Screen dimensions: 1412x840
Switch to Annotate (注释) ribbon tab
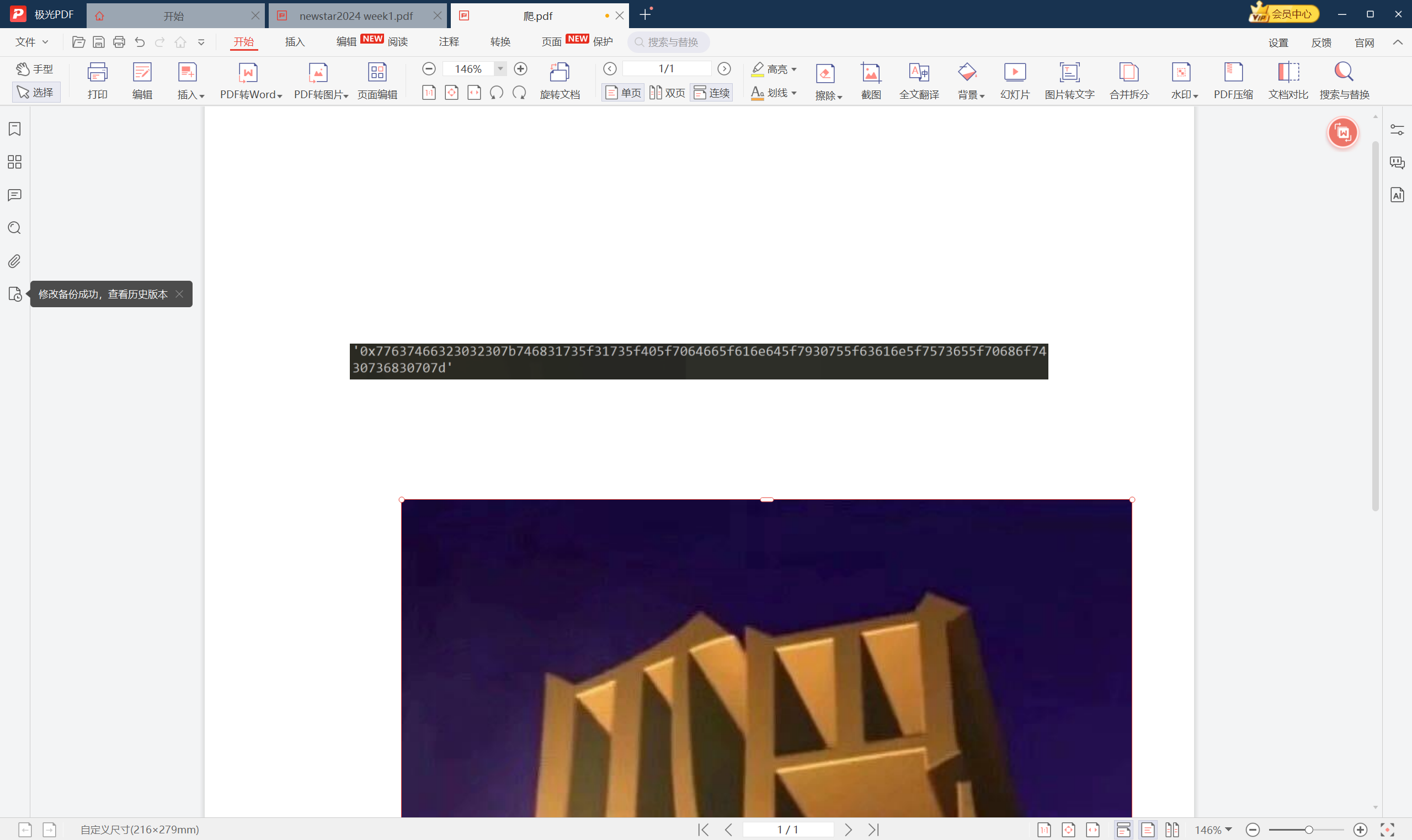[449, 42]
